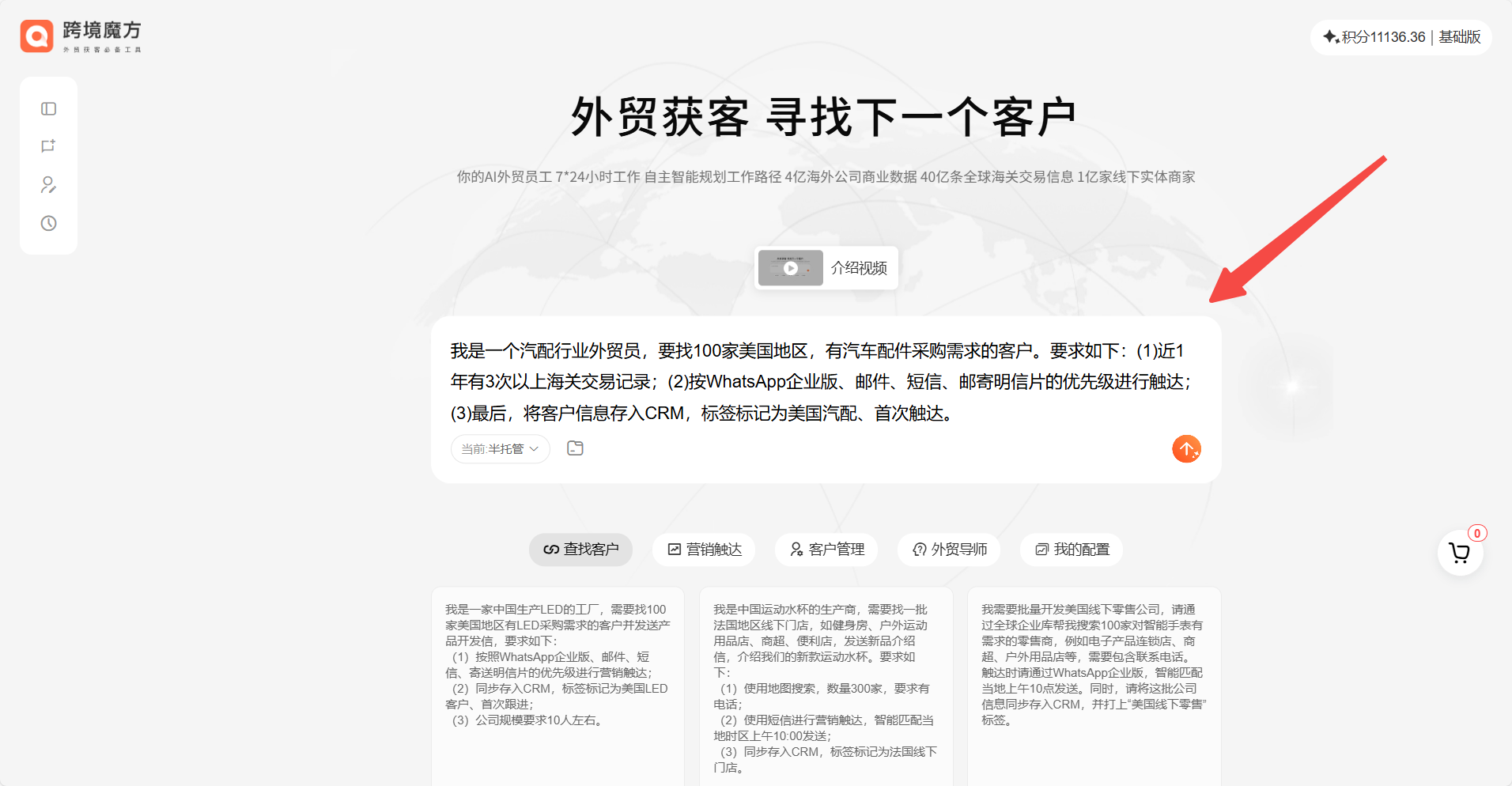This screenshot has height=786, width=1512.
Task: Start a new chat from sidebar
Action: point(49,146)
